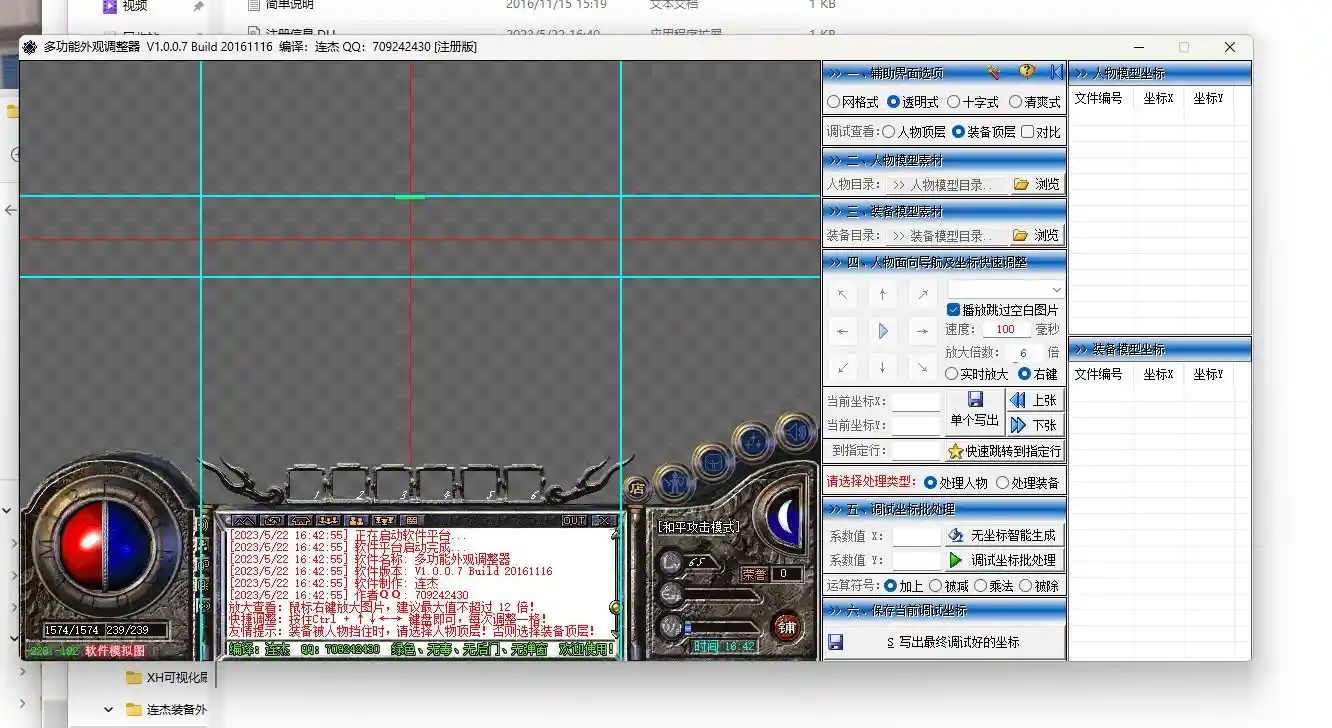The height and width of the screenshot is (728, 1332).
Task: Turn character facing up-right with the arrow
Action: click(x=922, y=295)
